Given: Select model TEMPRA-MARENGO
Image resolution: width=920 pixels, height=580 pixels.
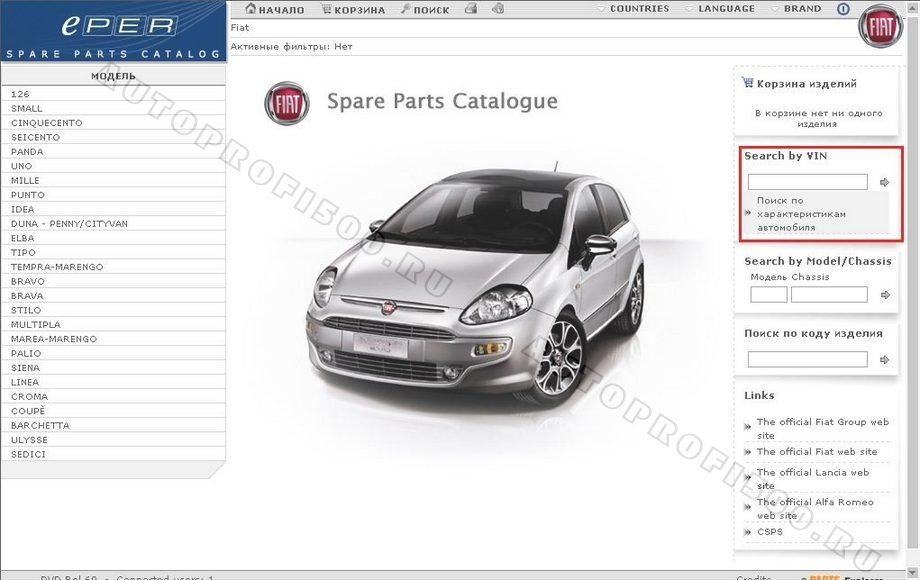Looking at the screenshot, I should pos(113,267).
